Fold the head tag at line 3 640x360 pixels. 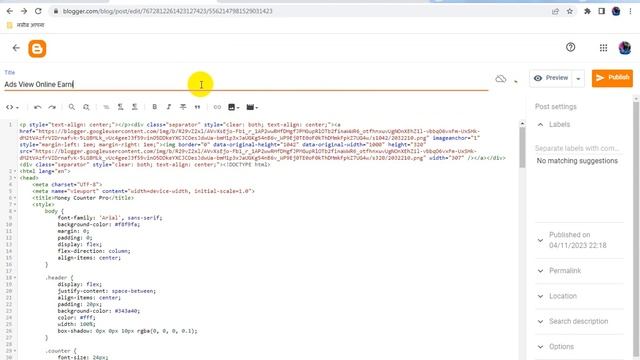click(15, 178)
